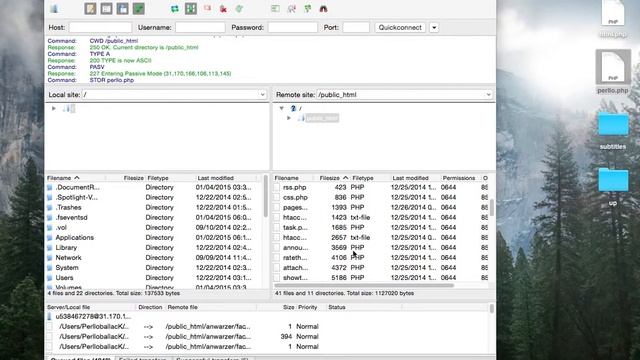Focus the Password input field

coord(293,27)
